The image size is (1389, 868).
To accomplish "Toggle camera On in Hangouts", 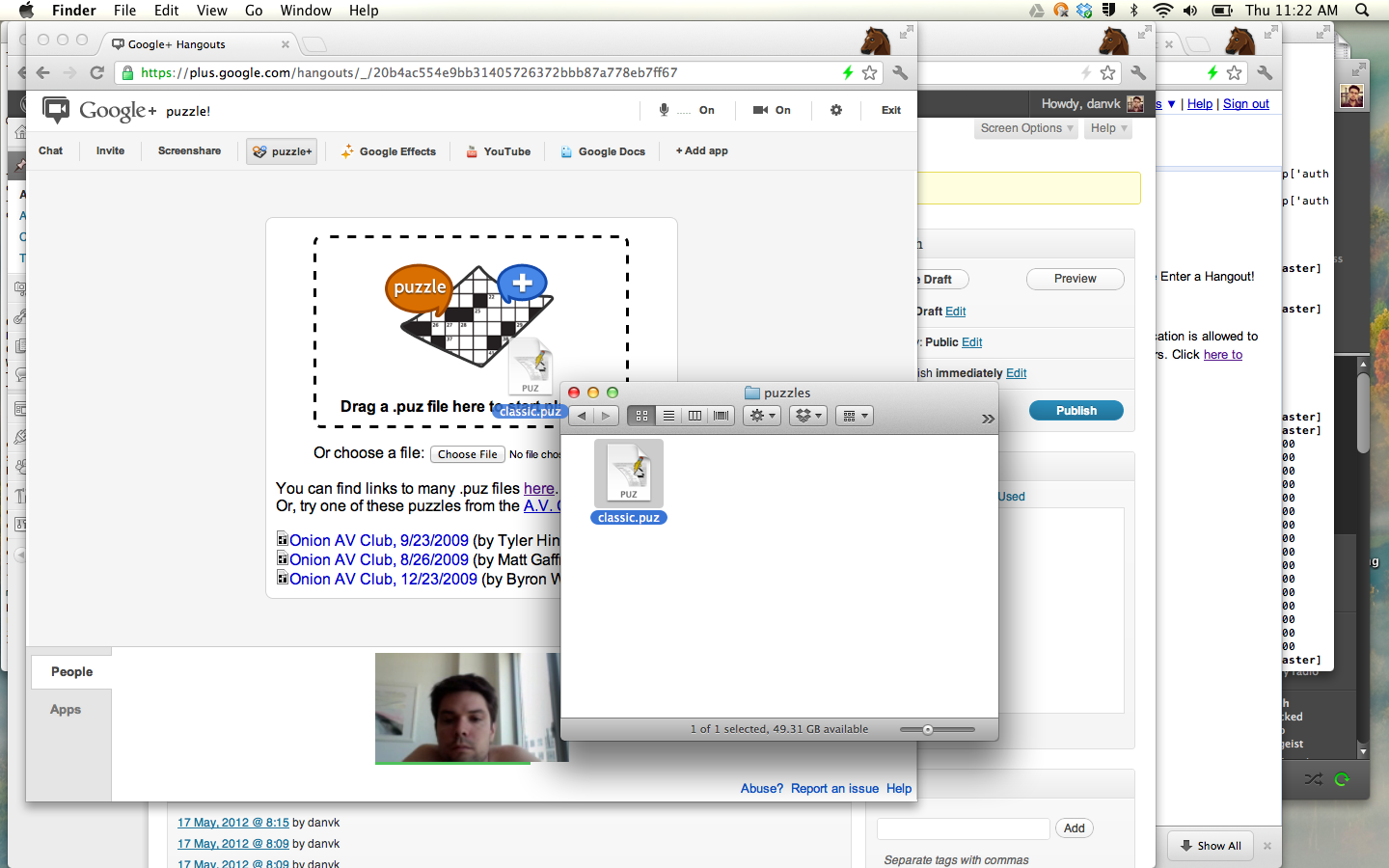I will click(772, 110).
